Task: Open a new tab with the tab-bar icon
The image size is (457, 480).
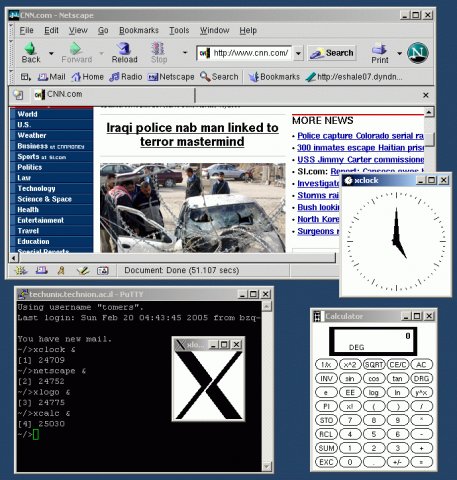Action: 18,95
